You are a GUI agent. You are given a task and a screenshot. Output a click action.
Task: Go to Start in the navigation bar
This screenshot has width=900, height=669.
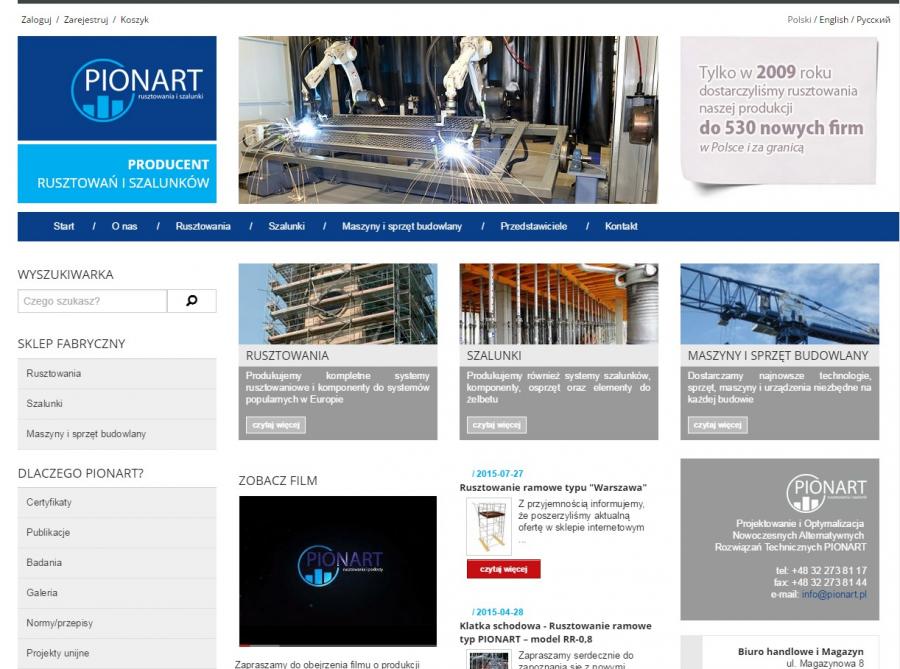pyautogui.click(x=64, y=226)
